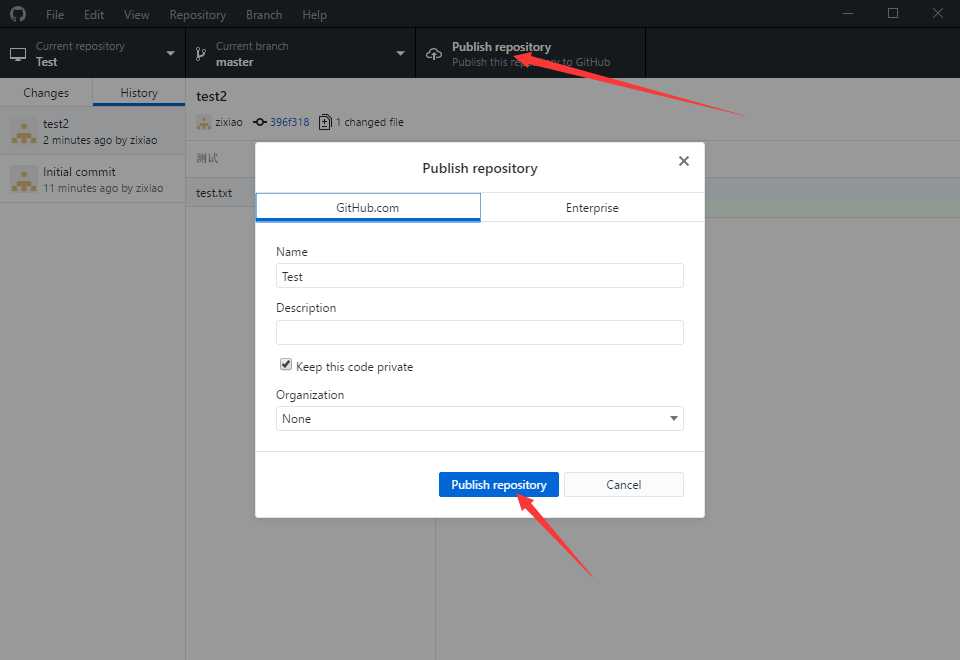The width and height of the screenshot is (960, 660).
Task: Minimize the GitHub Desktop window
Action: tap(848, 13)
